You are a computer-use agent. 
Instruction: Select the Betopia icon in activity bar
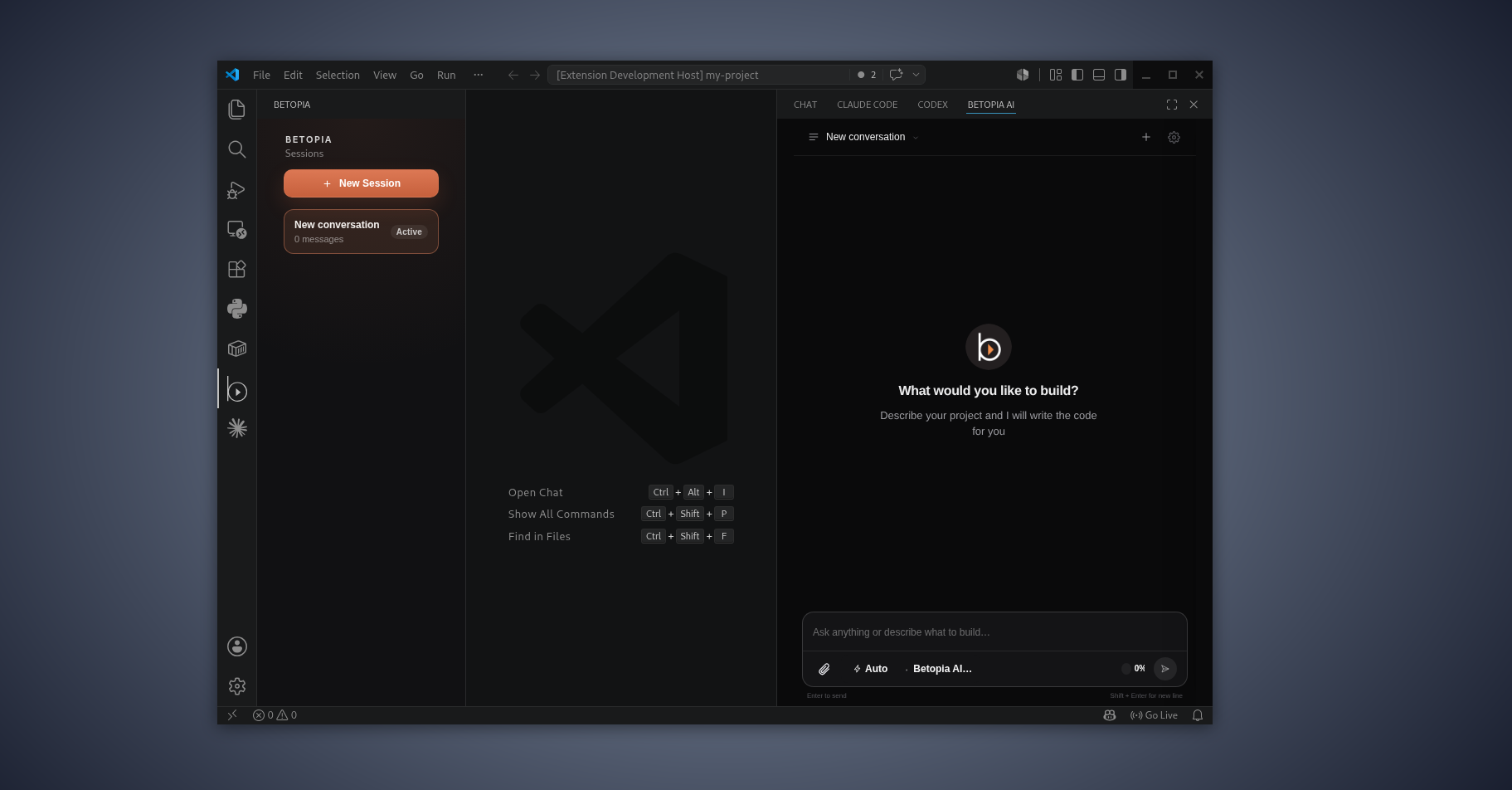coord(236,390)
